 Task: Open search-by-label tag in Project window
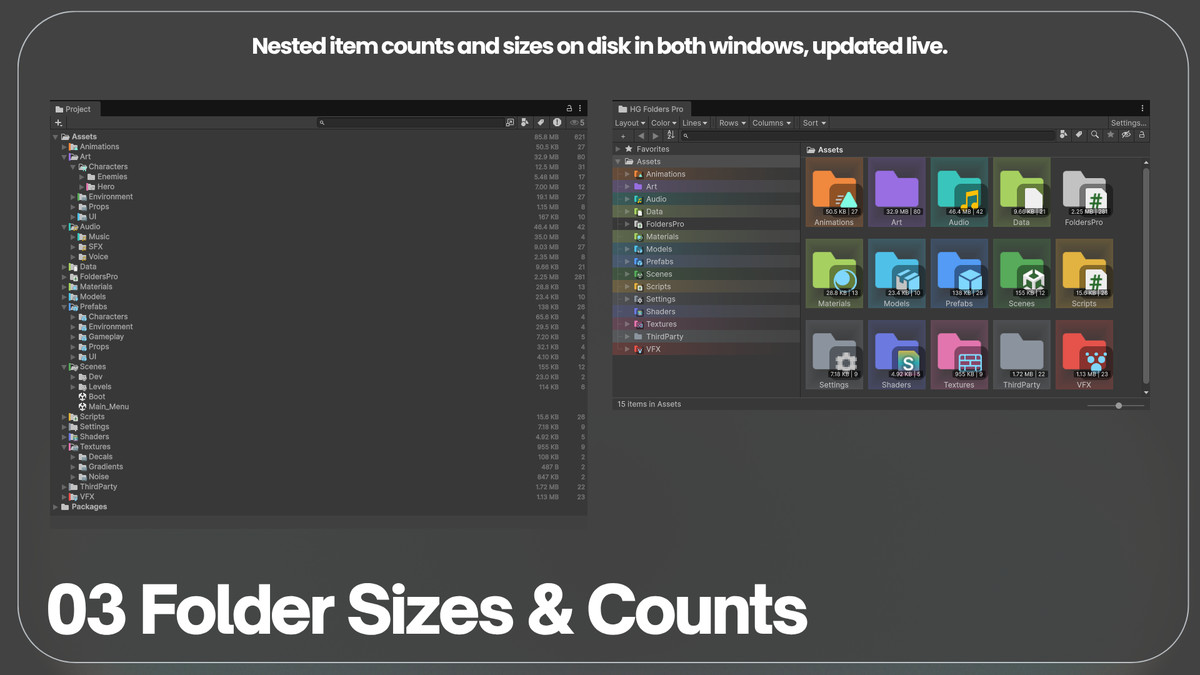click(540, 123)
